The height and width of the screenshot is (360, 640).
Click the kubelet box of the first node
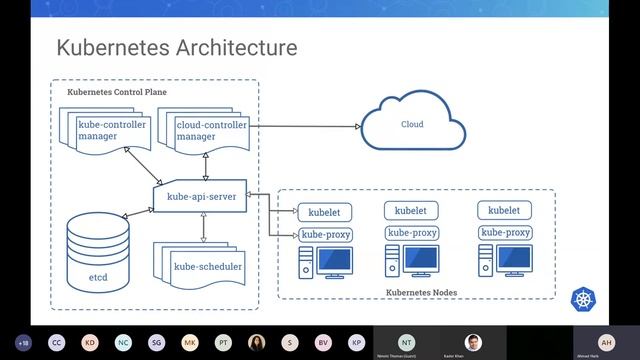[x=324, y=212]
